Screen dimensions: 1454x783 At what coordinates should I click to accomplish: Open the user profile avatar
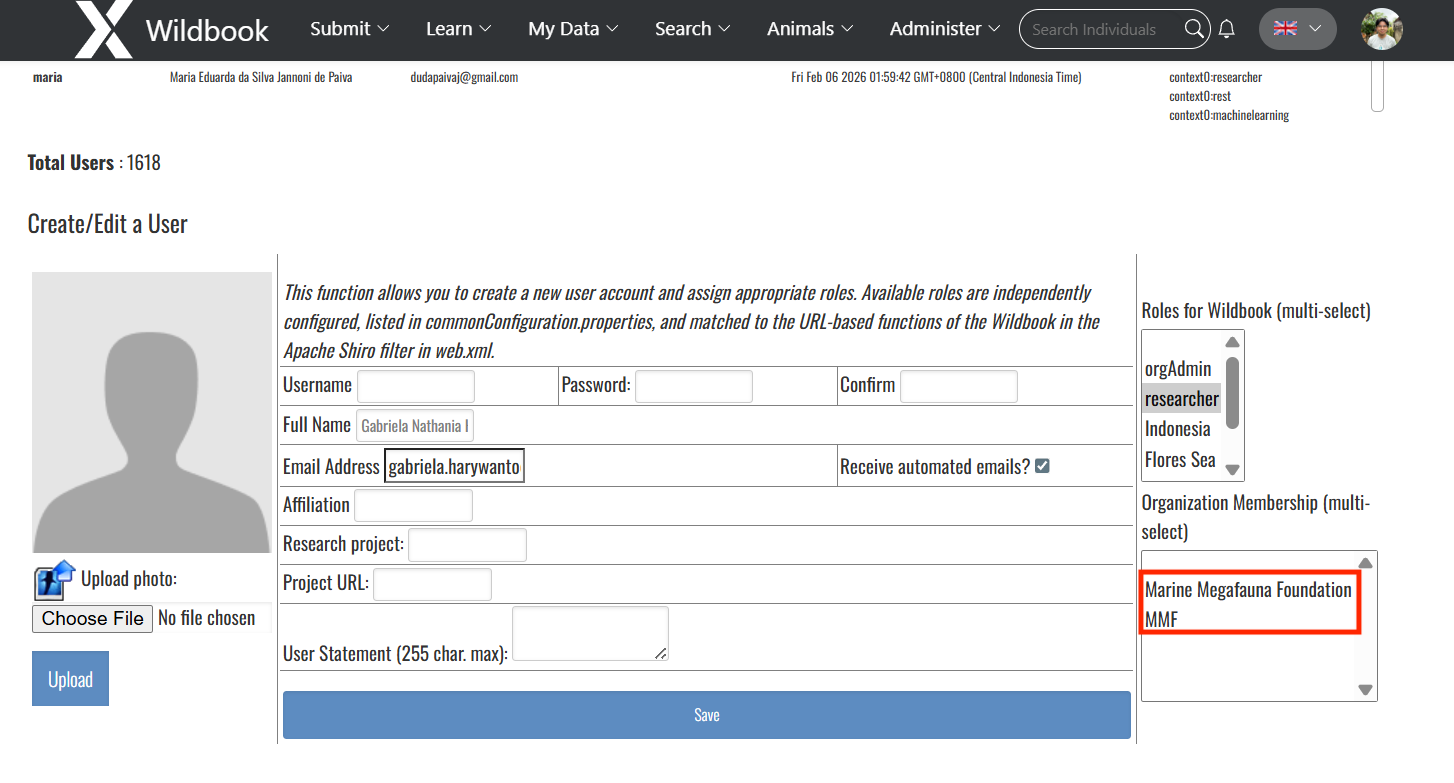1381,29
